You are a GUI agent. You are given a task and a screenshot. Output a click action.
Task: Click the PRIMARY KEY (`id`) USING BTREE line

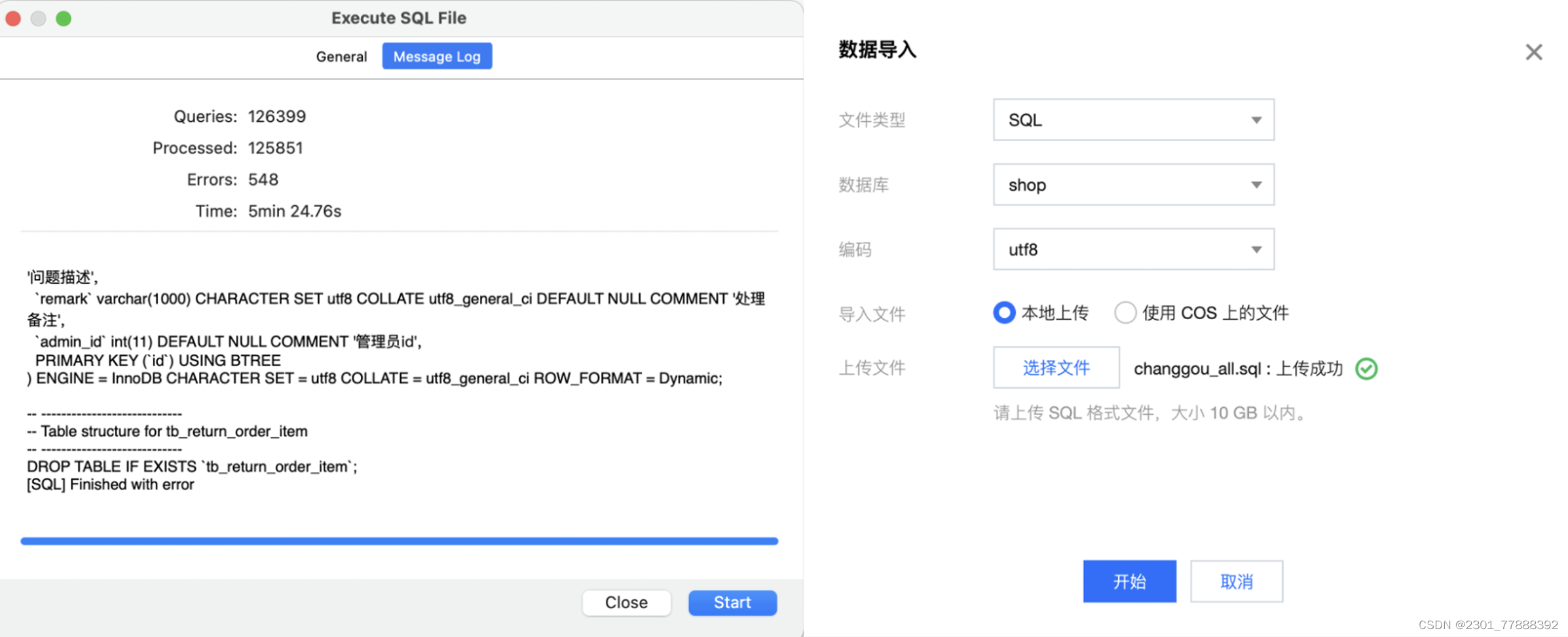click(x=158, y=360)
